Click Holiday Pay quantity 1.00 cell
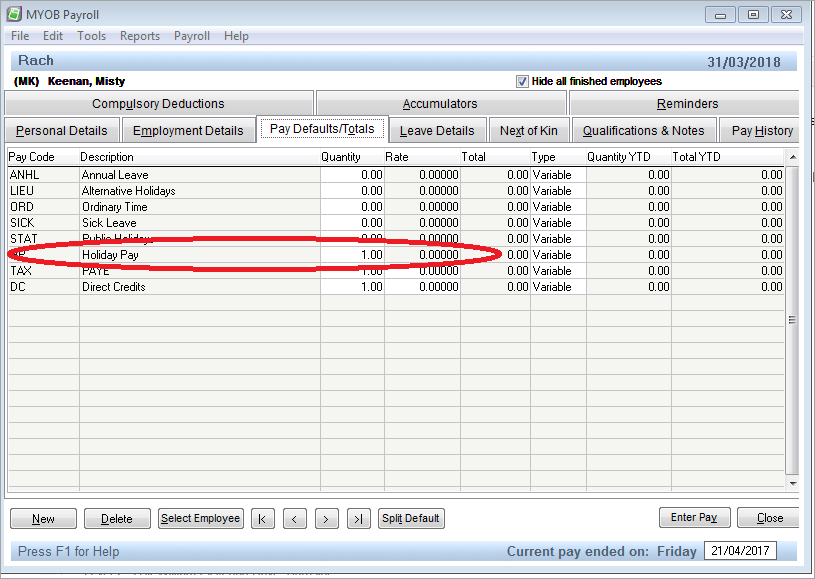815x579 pixels. [352, 255]
